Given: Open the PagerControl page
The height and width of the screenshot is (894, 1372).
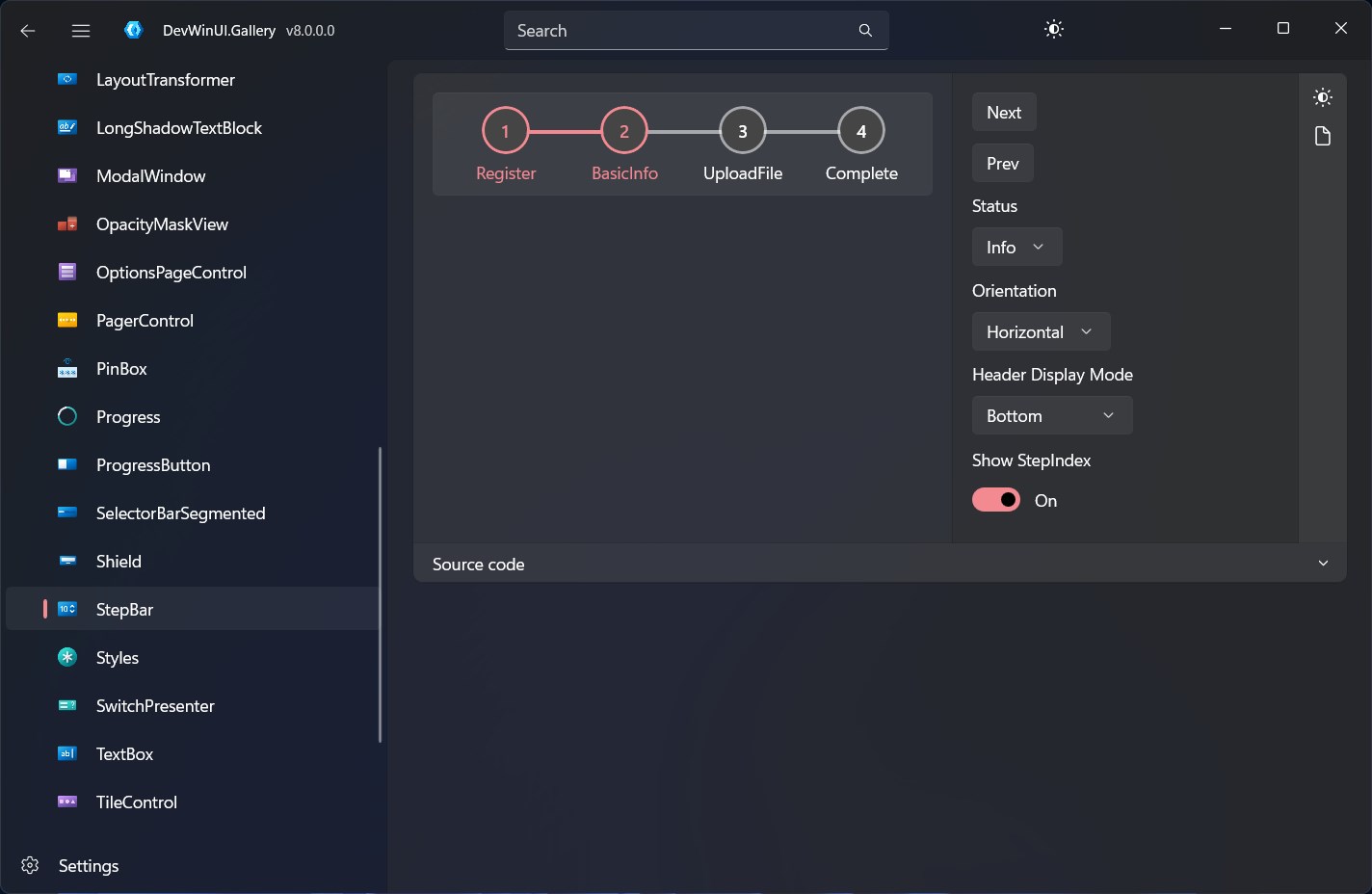Looking at the screenshot, I should pyautogui.click(x=193, y=321).
